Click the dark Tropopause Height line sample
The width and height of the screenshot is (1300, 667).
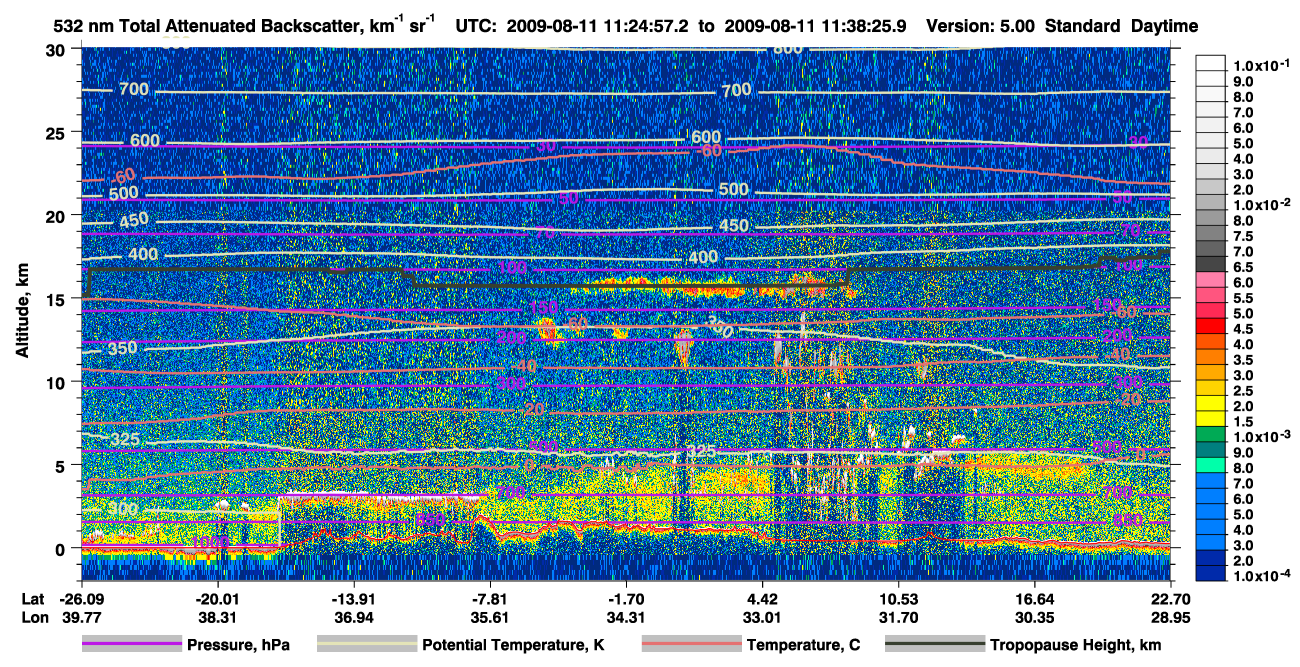934,645
